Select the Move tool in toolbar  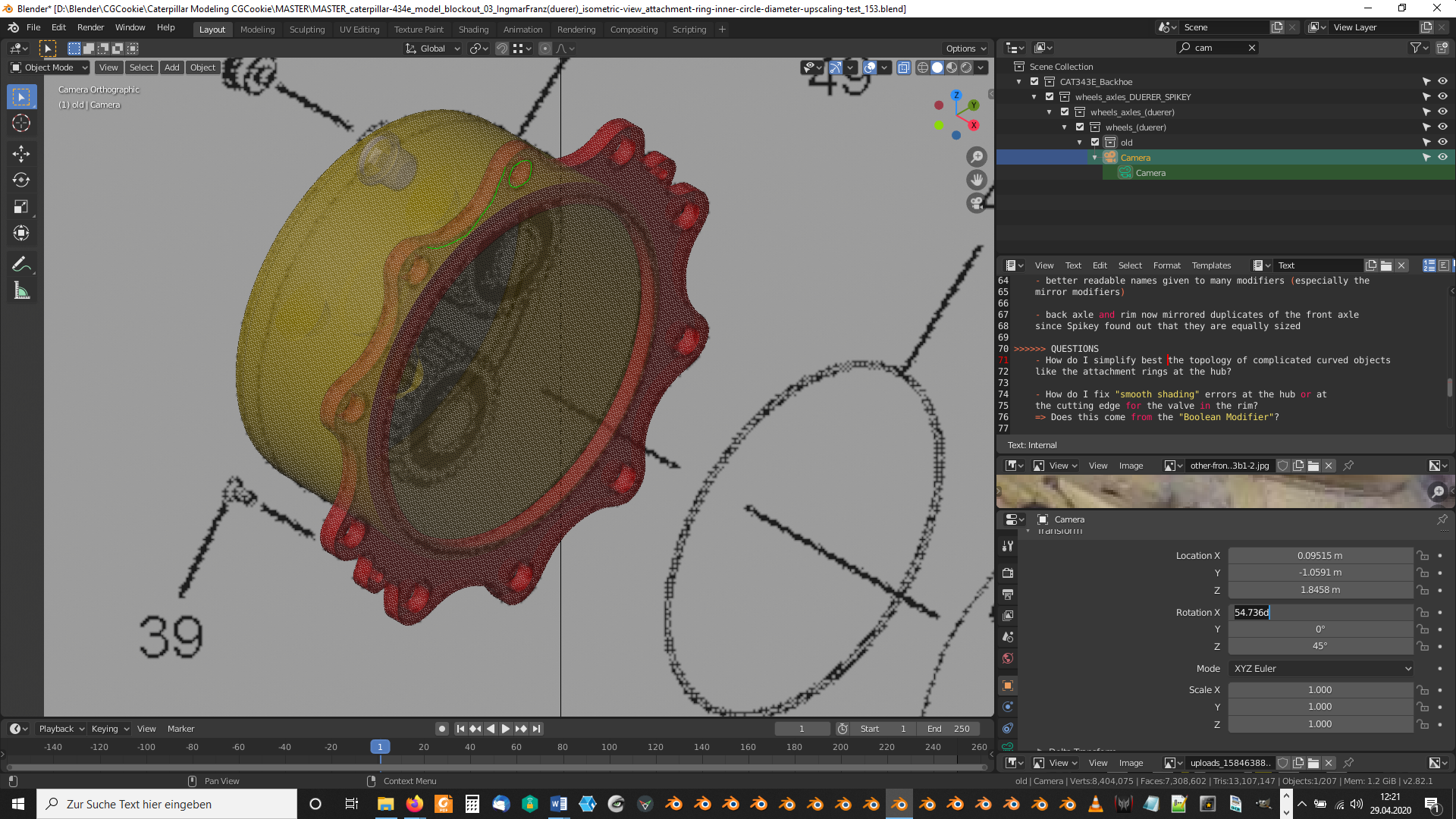(x=21, y=154)
